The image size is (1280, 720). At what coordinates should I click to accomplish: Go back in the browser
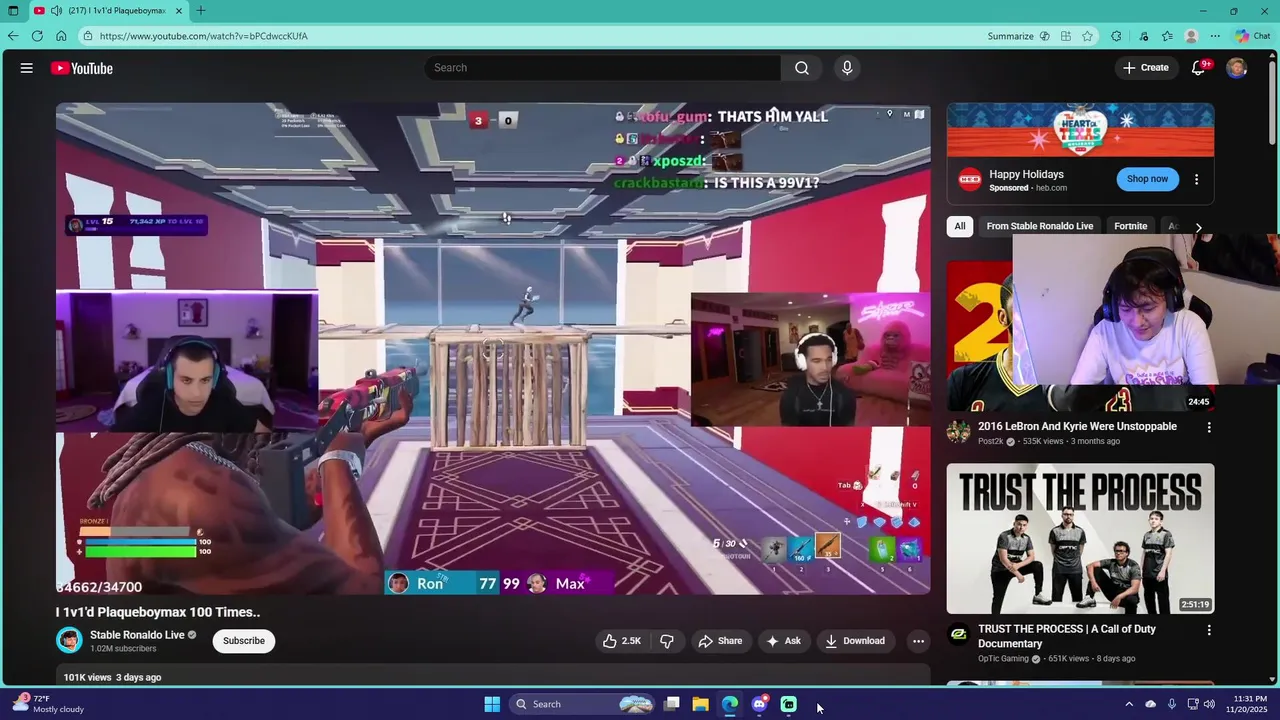click(x=13, y=36)
